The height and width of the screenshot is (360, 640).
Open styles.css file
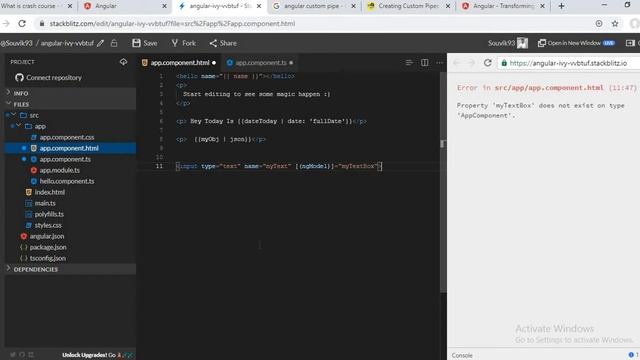tap(48, 225)
